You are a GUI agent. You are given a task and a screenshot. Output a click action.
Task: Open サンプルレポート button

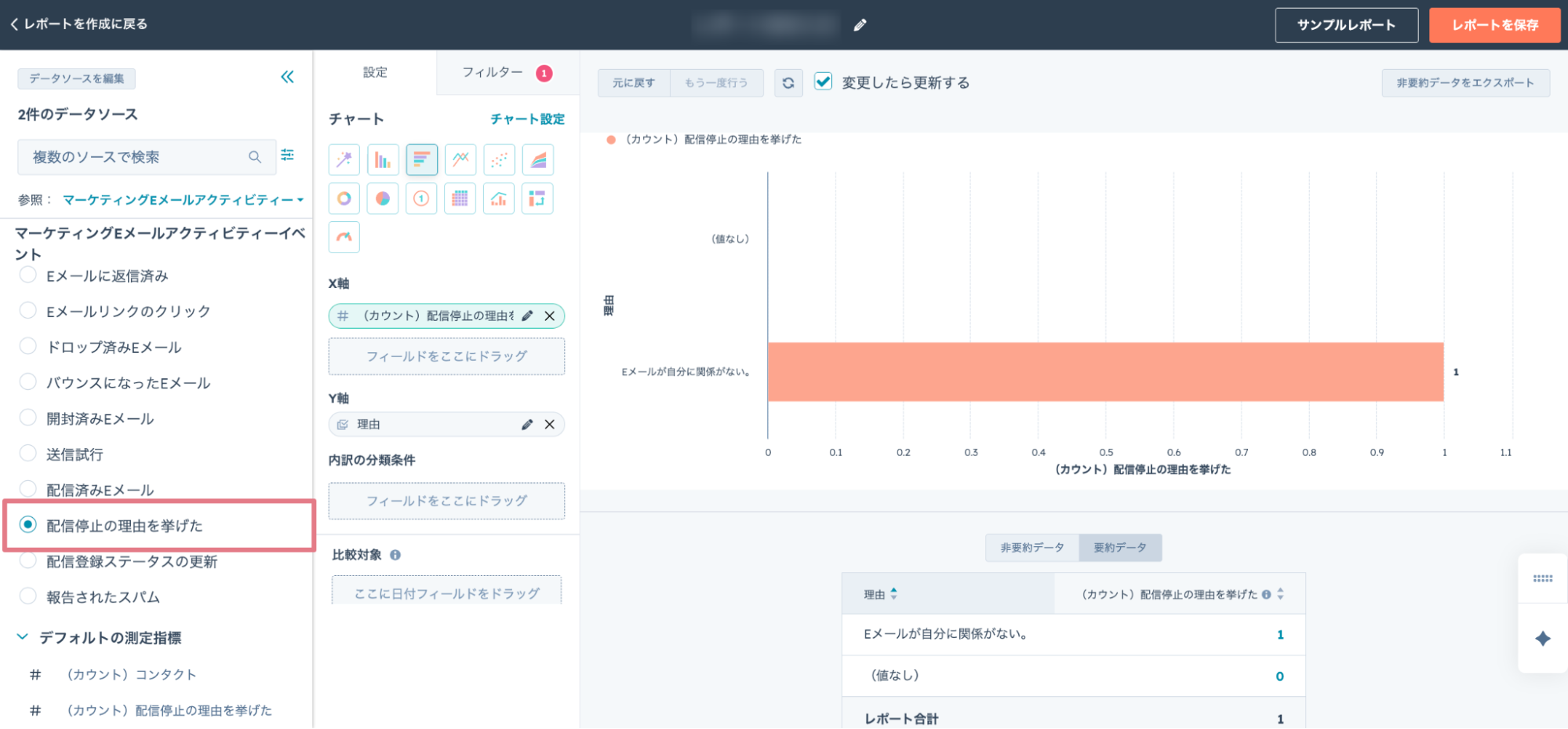[1347, 25]
